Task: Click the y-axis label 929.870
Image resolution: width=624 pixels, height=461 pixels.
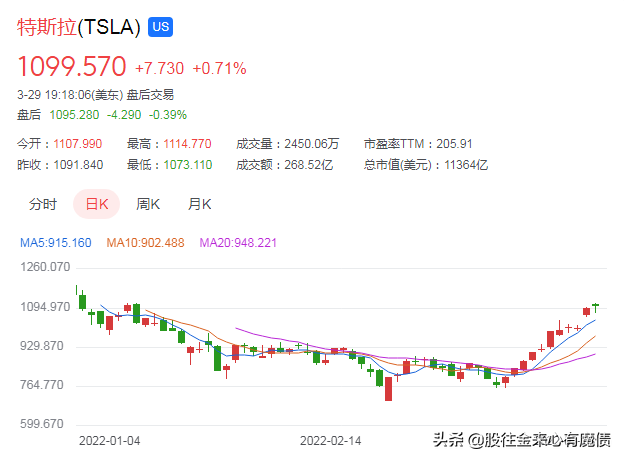Action: pos(42,346)
